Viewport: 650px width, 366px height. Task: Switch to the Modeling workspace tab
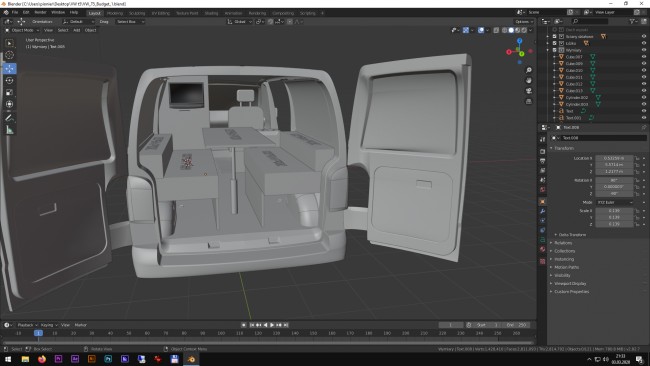click(115, 13)
